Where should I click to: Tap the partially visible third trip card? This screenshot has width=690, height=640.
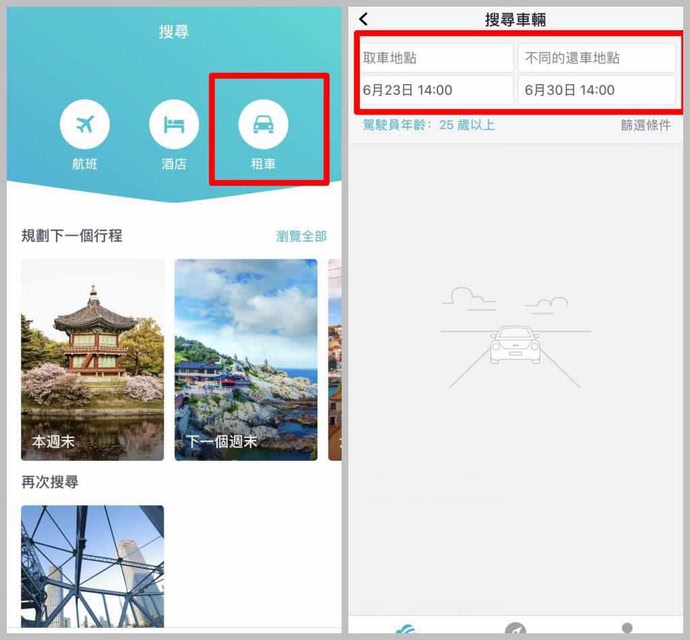click(333, 359)
